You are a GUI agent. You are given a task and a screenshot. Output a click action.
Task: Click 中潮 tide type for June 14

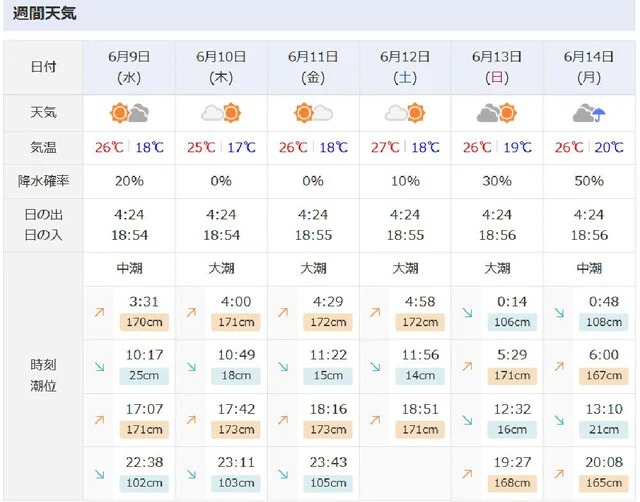(589, 268)
